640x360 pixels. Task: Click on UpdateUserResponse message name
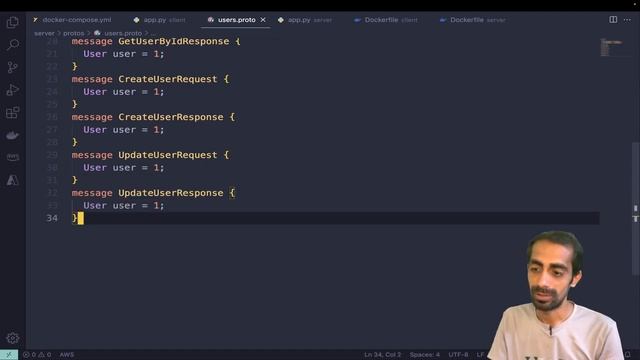pyautogui.click(x=171, y=193)
